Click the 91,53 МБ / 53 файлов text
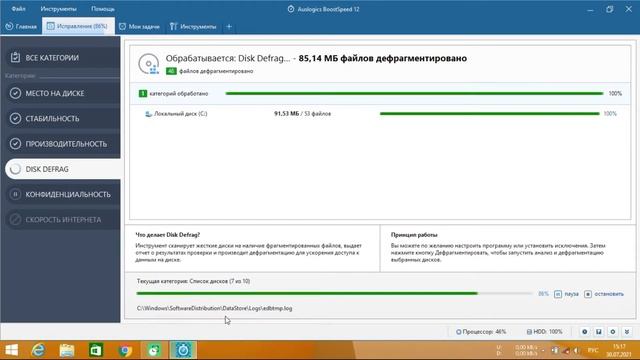 (x=302, y=114)
